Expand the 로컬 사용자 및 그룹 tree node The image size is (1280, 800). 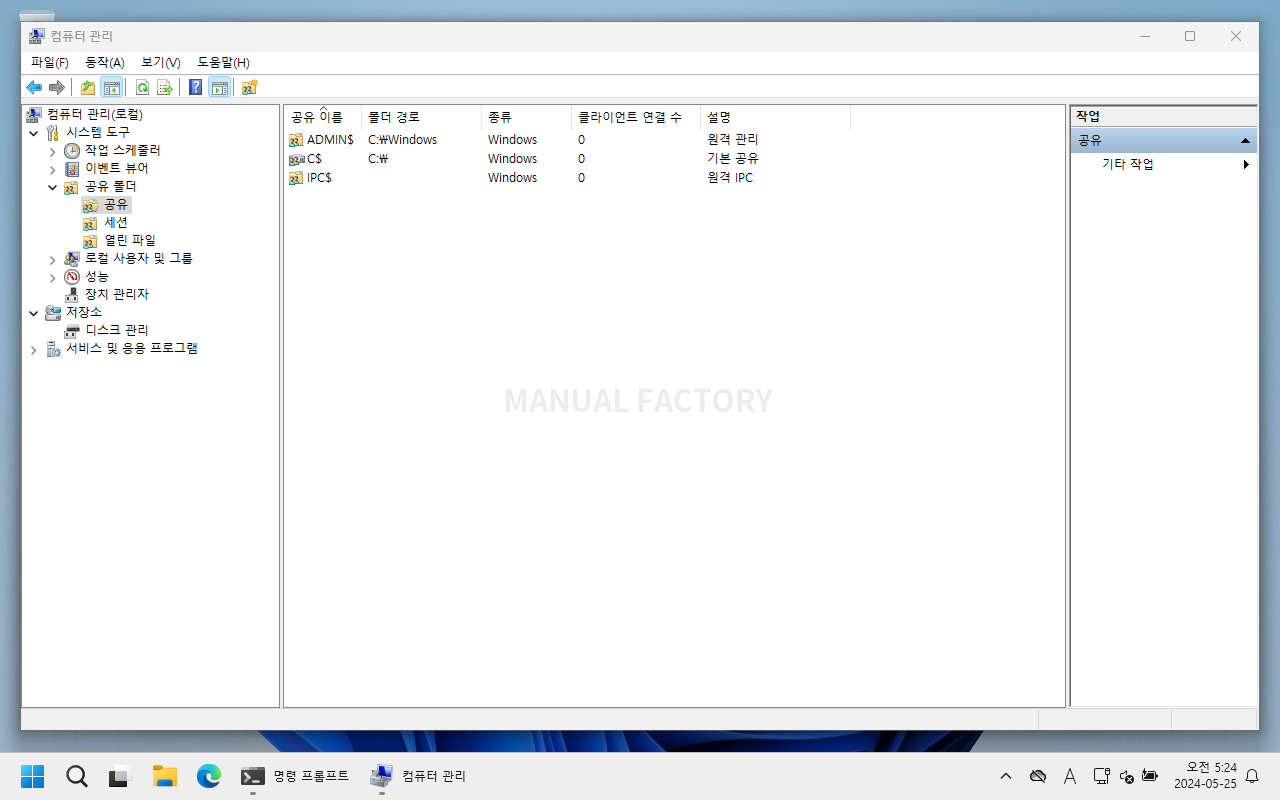(52, 258)
